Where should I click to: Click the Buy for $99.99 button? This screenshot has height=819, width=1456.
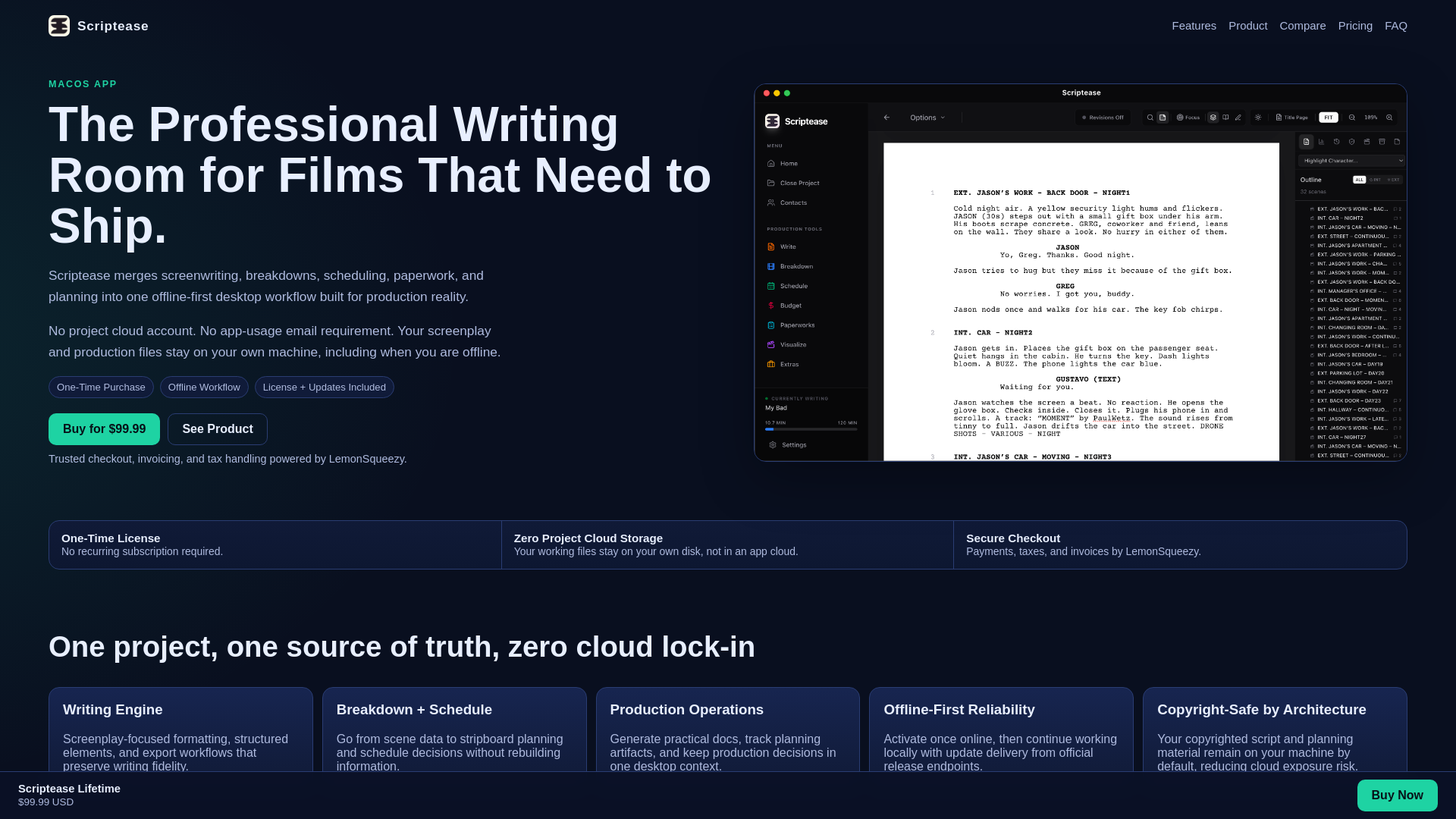coord(104,429)
